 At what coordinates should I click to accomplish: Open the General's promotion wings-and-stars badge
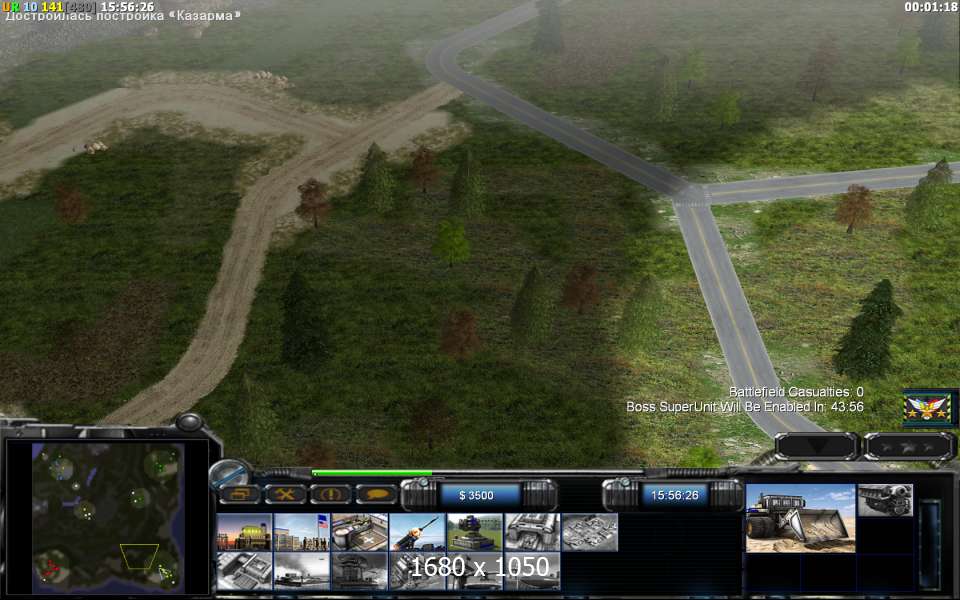click(928, 407)
